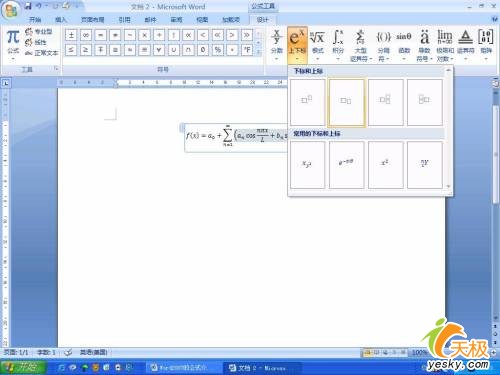Insert the exclamation (!) symbol
The height and width of the screenshot is (375, 500).
tap(174, 35)
